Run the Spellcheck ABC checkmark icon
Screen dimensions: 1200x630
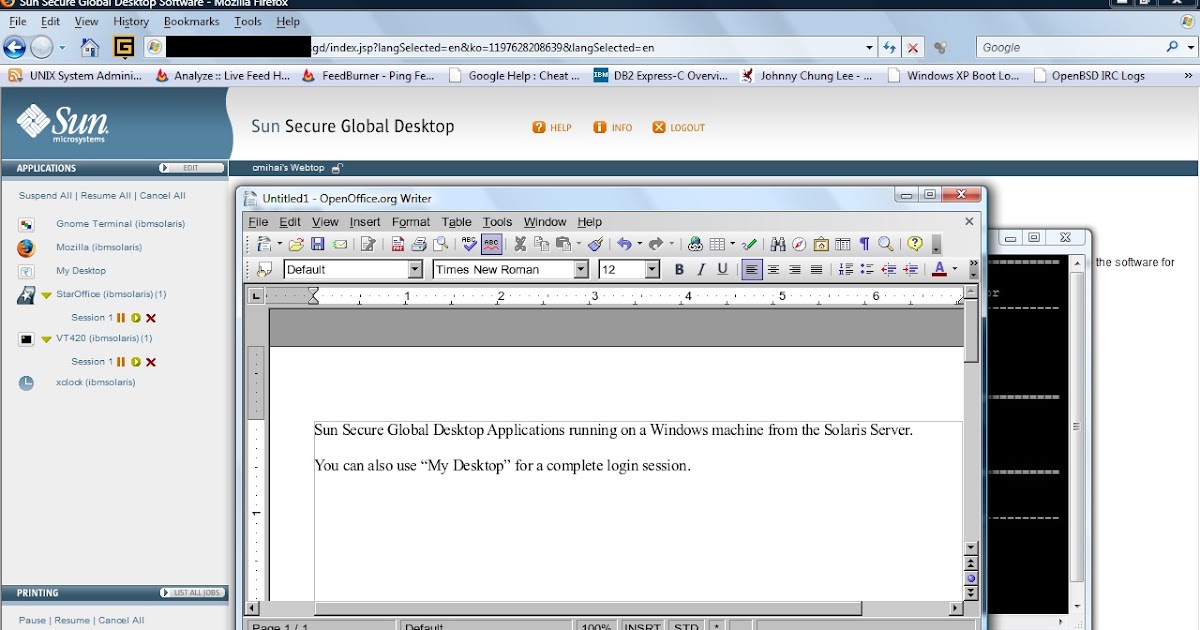(x=469, y=244)
